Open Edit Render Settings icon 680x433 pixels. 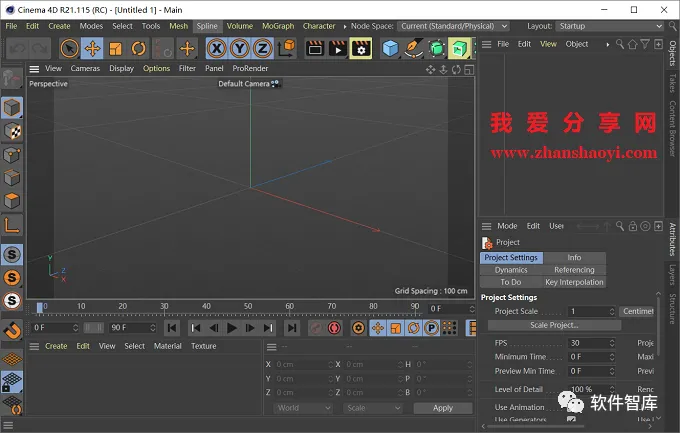tap(361, 48)
